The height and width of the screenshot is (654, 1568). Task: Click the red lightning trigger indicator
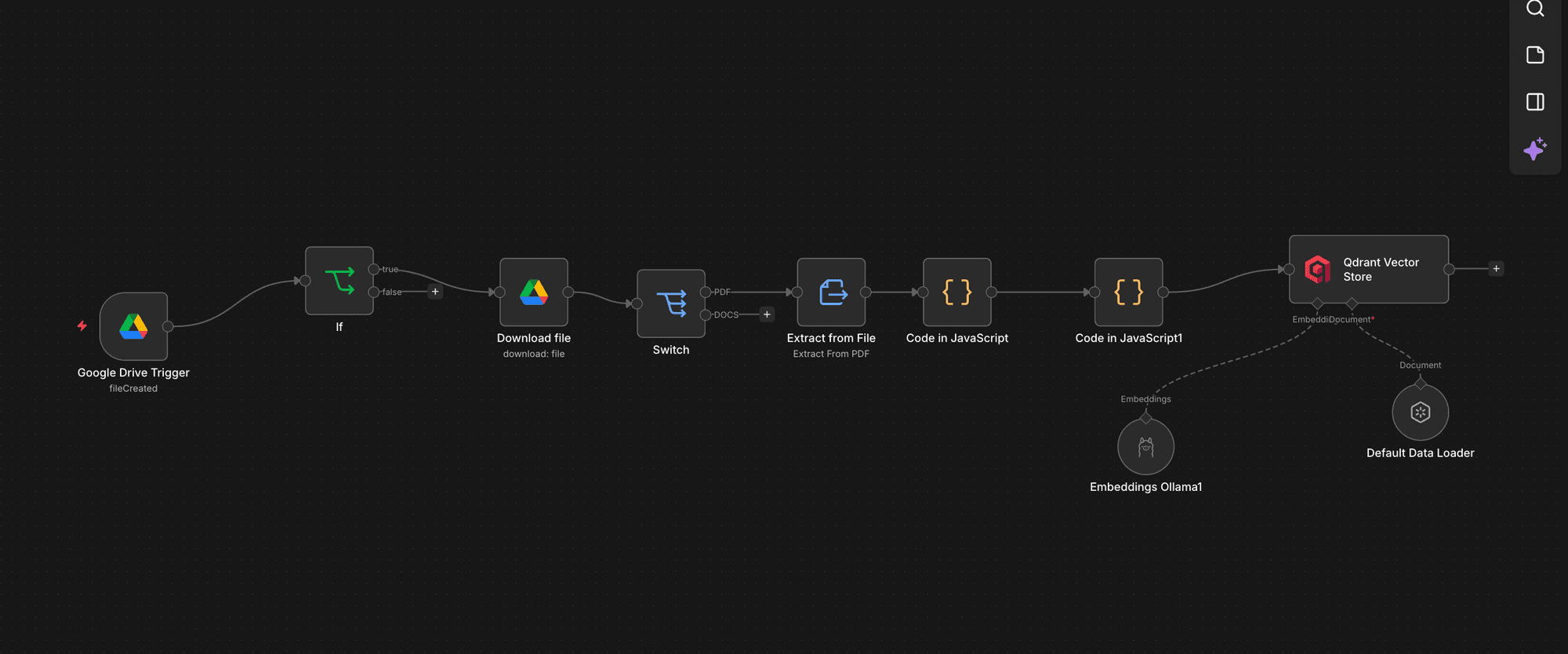[x=82, y=325]
